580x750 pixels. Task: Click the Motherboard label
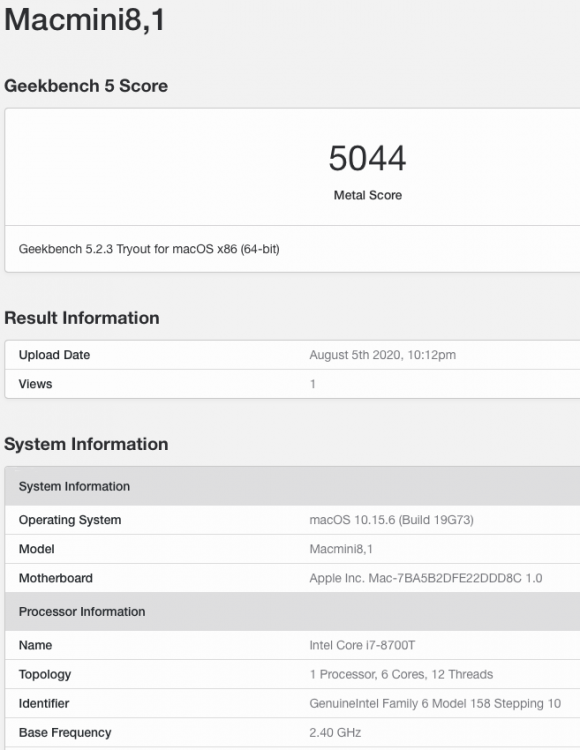click(55, 578)
